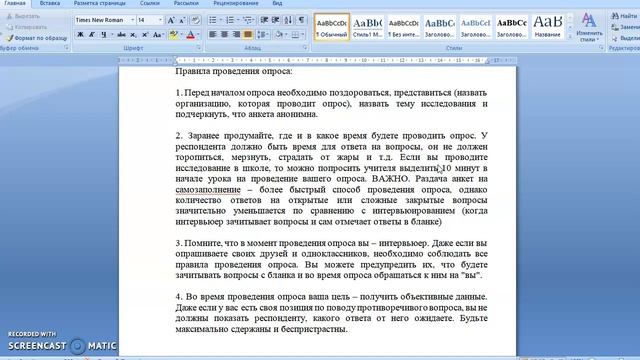Switch to the Главная tab
Screen dimensions: 640x360
15,3
